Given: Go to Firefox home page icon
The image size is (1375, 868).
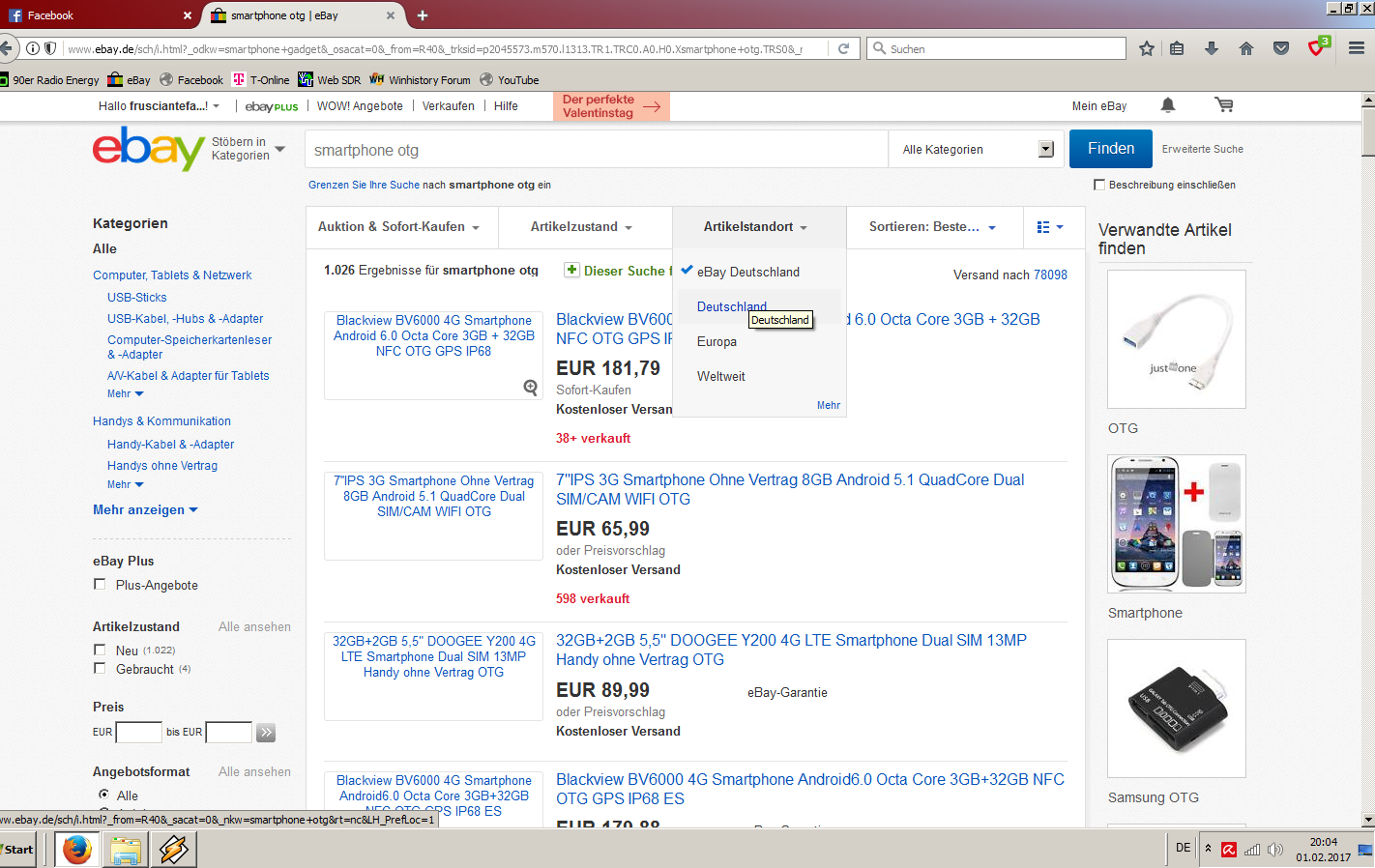Looking at the screenshot, I should pyautogui.click(x=1245, y=48).
